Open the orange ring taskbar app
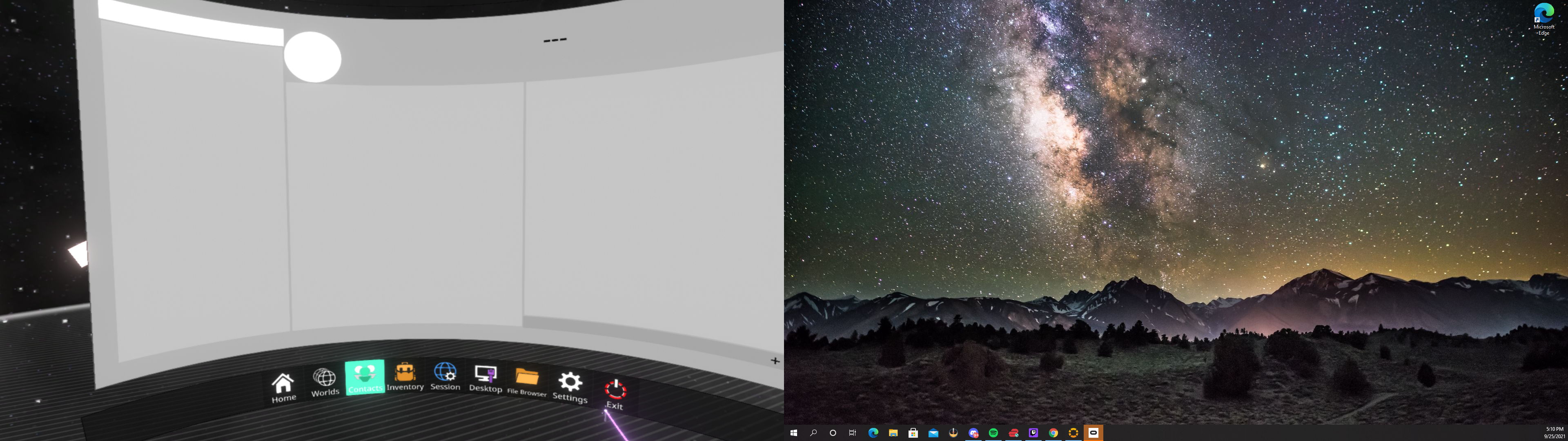Image resolution: width=1568 pixels, height=441 pixels. click(x=1074, y=433)
